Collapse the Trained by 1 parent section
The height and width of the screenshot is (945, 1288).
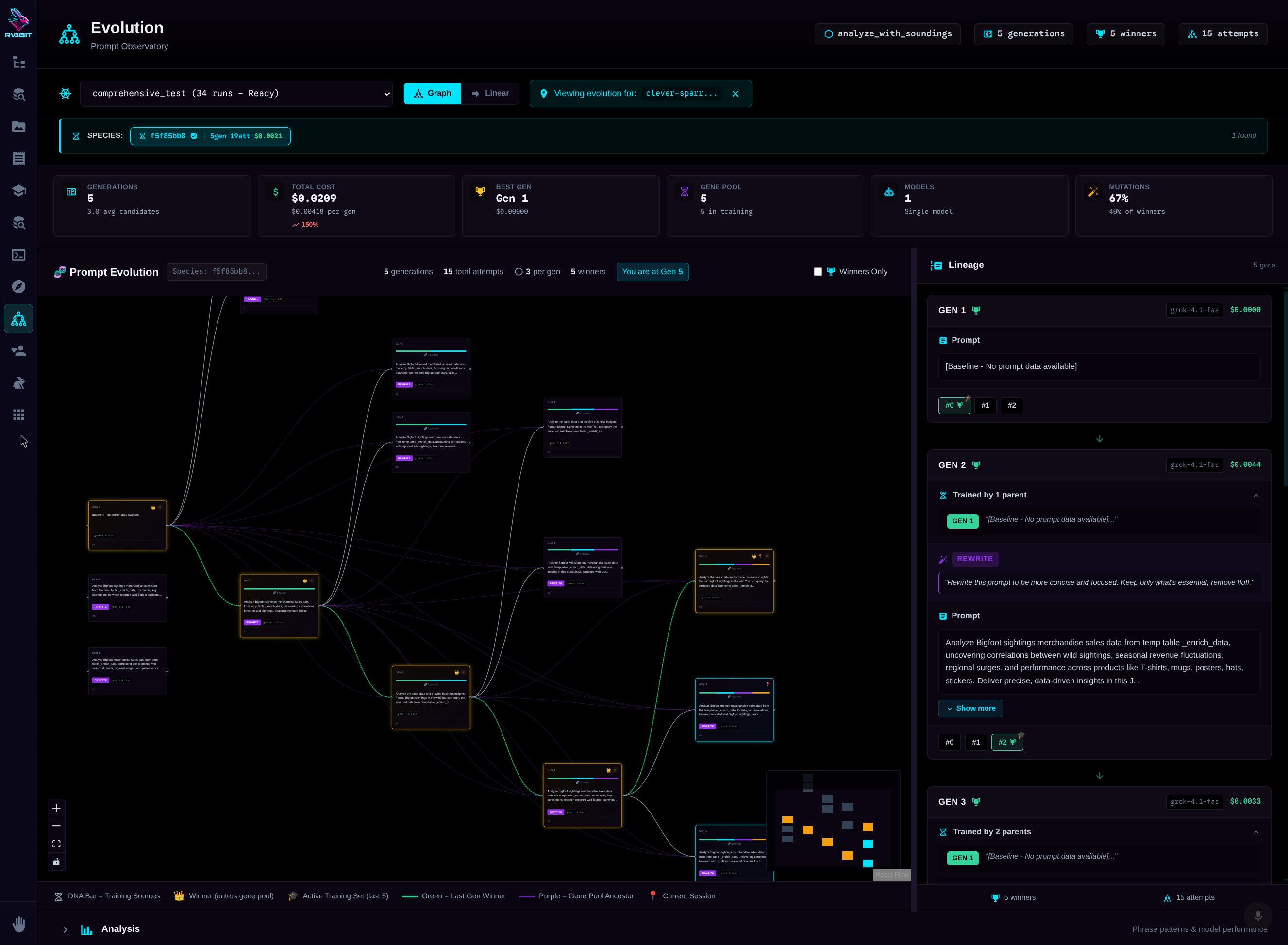click(1255, 496)
